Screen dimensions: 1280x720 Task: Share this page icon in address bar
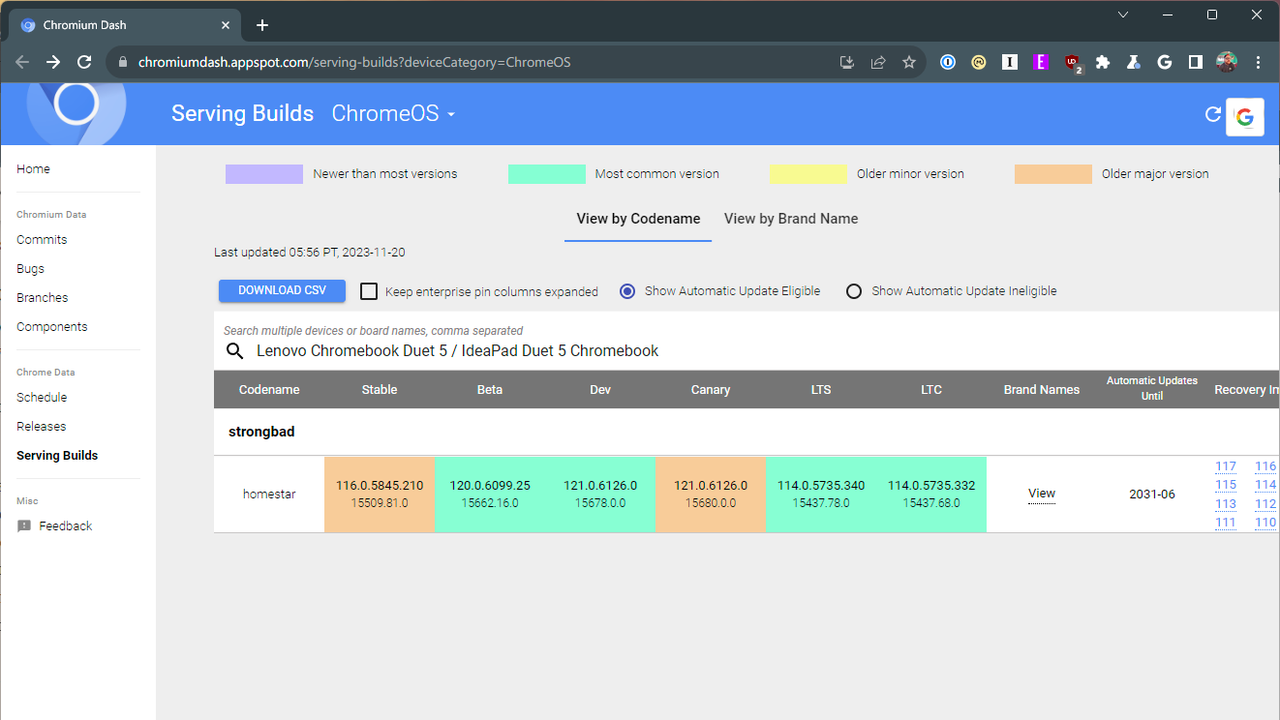(x=878, y=62)
